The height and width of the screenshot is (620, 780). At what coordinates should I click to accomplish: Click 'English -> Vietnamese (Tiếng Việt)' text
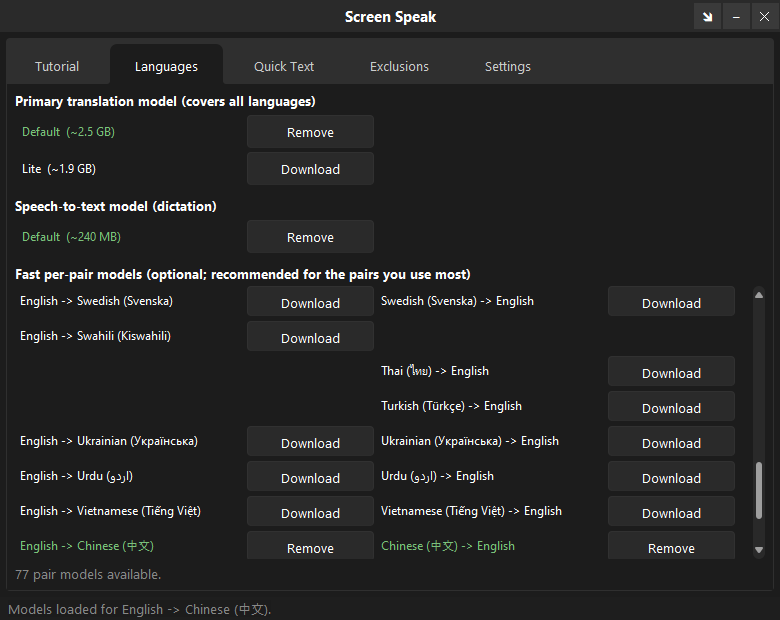pyautogui.click(x=110, y=511)
